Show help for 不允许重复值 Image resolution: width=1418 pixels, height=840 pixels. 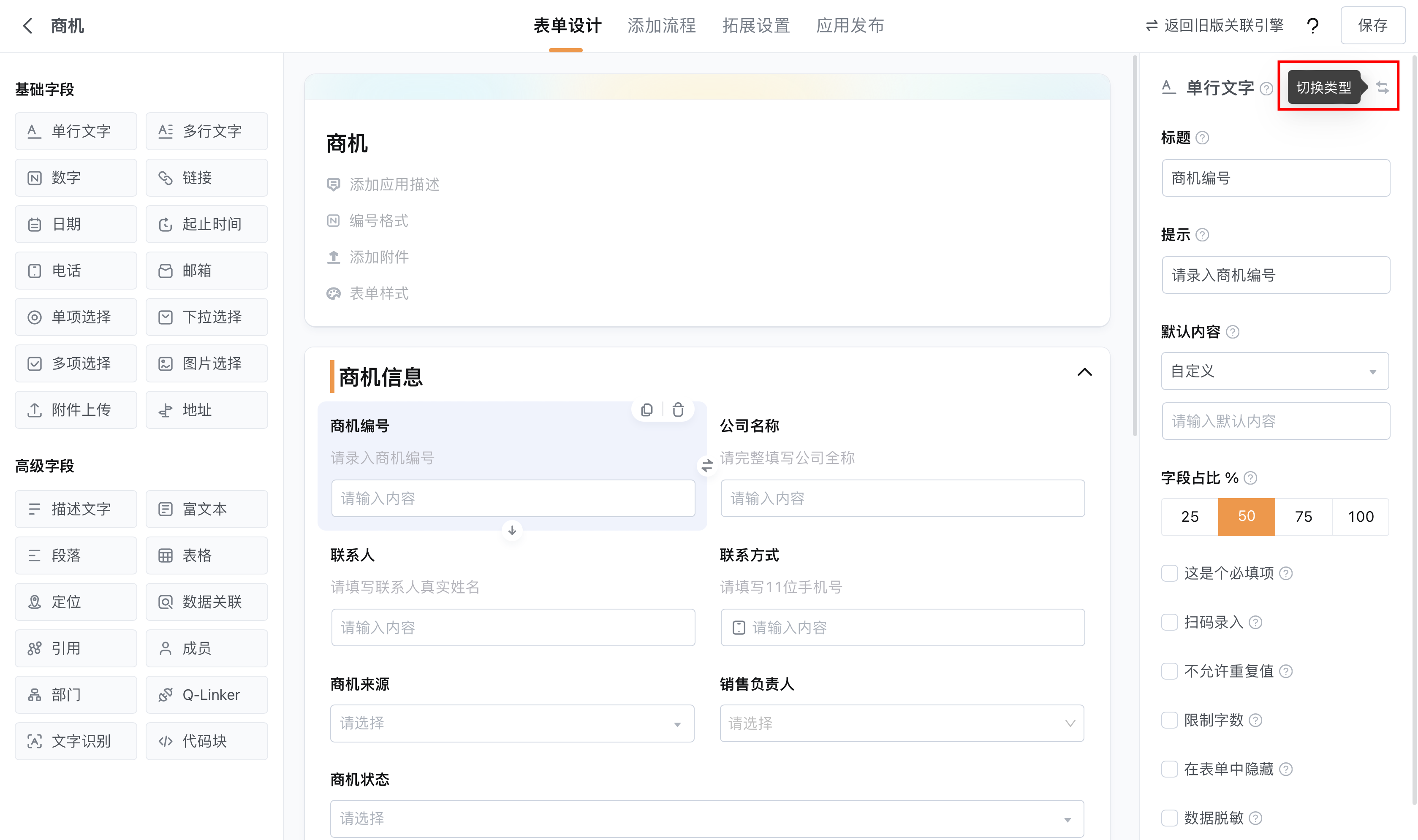point(1285,671)
